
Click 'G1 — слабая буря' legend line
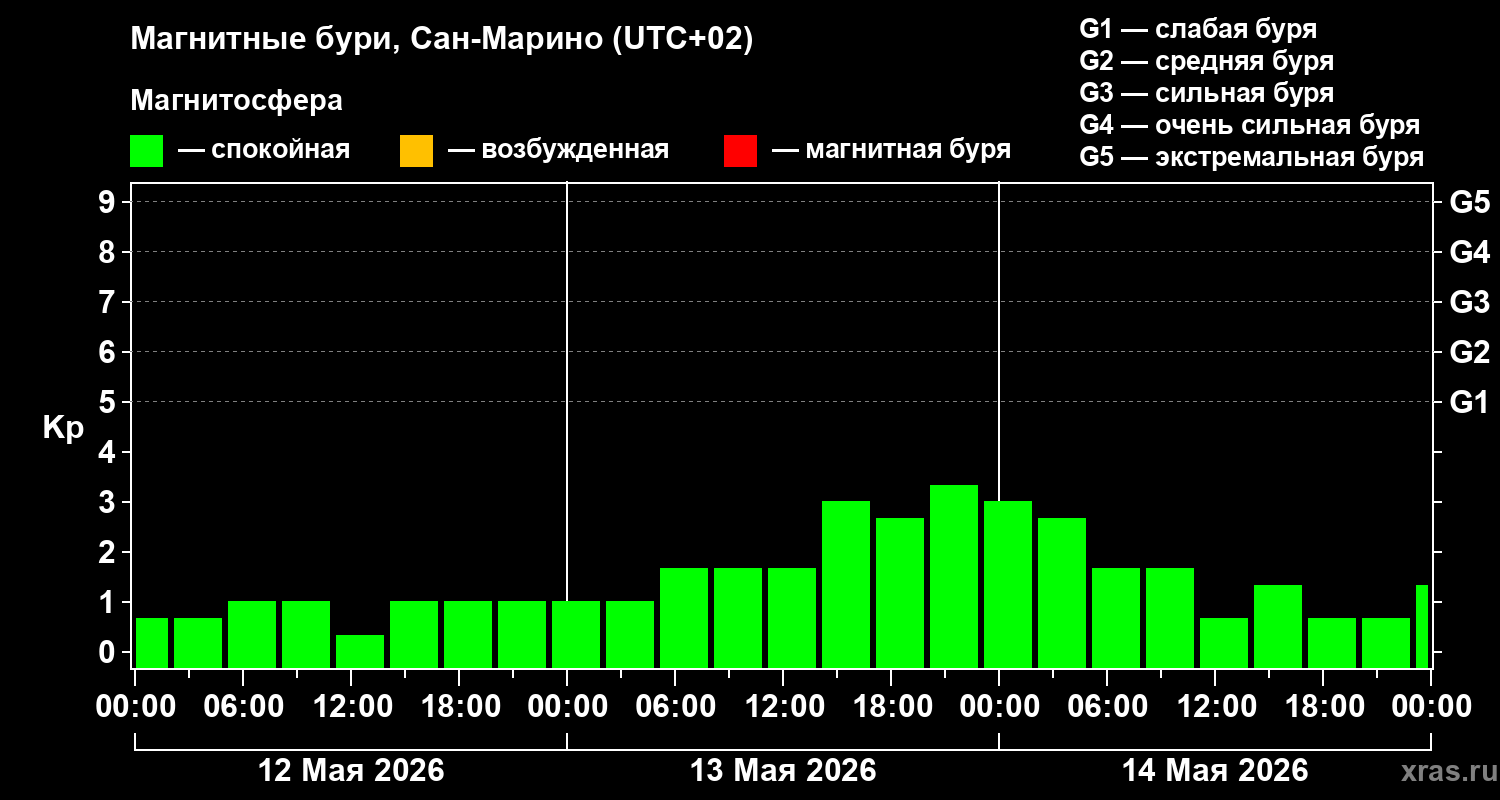click(x=1198, y=29)
